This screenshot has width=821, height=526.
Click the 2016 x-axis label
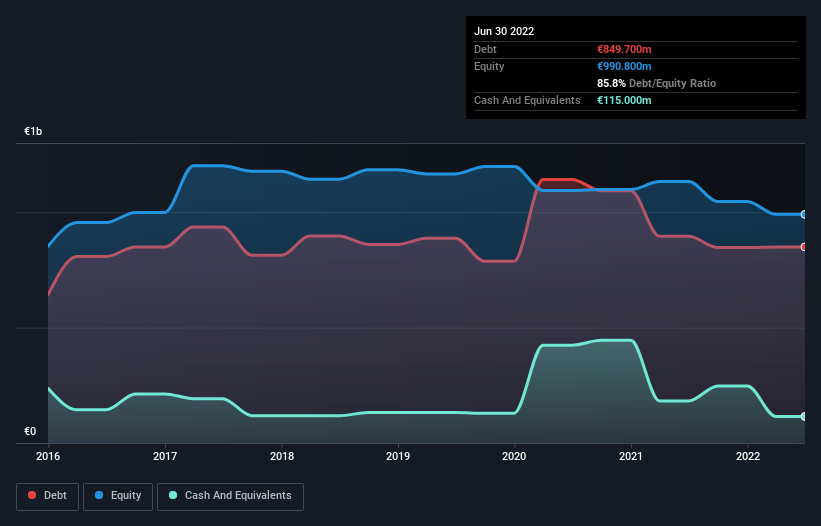point(48,456)
